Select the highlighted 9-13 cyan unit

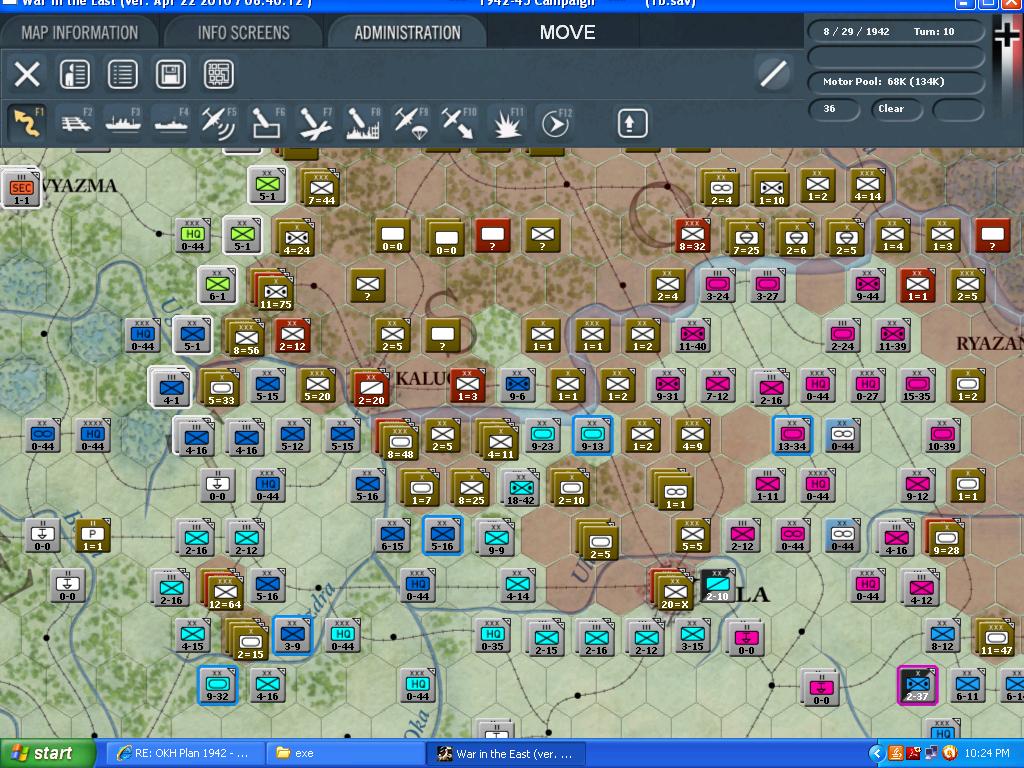(592, 434)
